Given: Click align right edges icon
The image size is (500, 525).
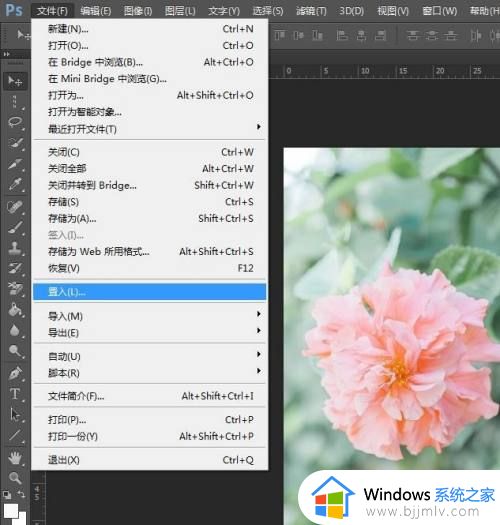Looking at the screenshot, I should [x=380, y=35].
